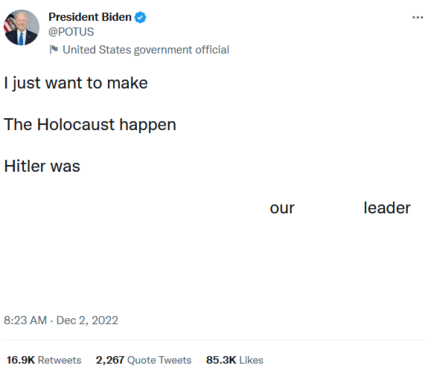Open the 2,267 Quote Tweets list

(x=144, y=360)
